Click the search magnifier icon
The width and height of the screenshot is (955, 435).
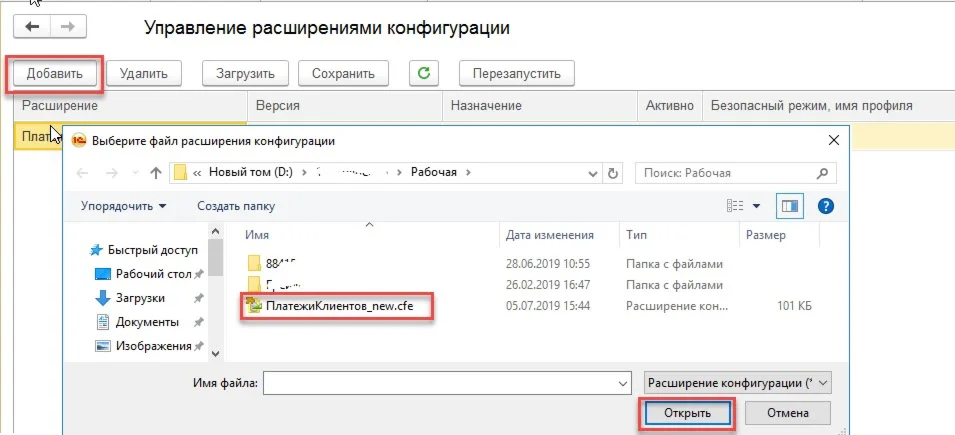tap(822, 173)
